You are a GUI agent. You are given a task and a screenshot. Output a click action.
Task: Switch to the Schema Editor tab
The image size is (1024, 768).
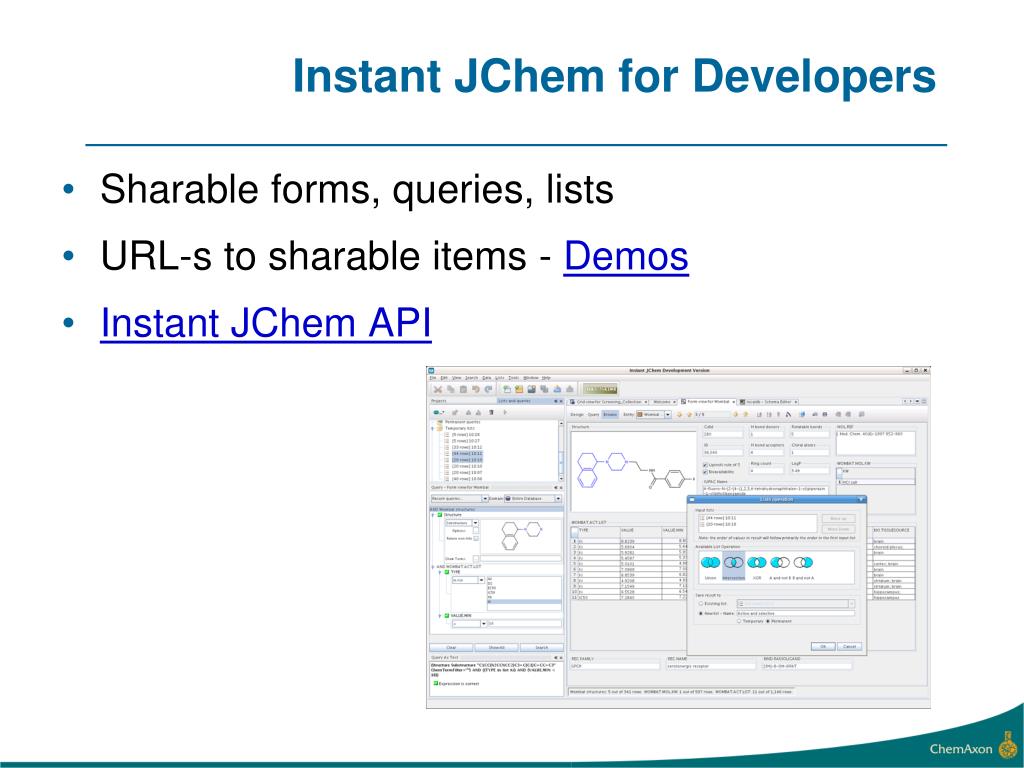click(x=769, y=402)
